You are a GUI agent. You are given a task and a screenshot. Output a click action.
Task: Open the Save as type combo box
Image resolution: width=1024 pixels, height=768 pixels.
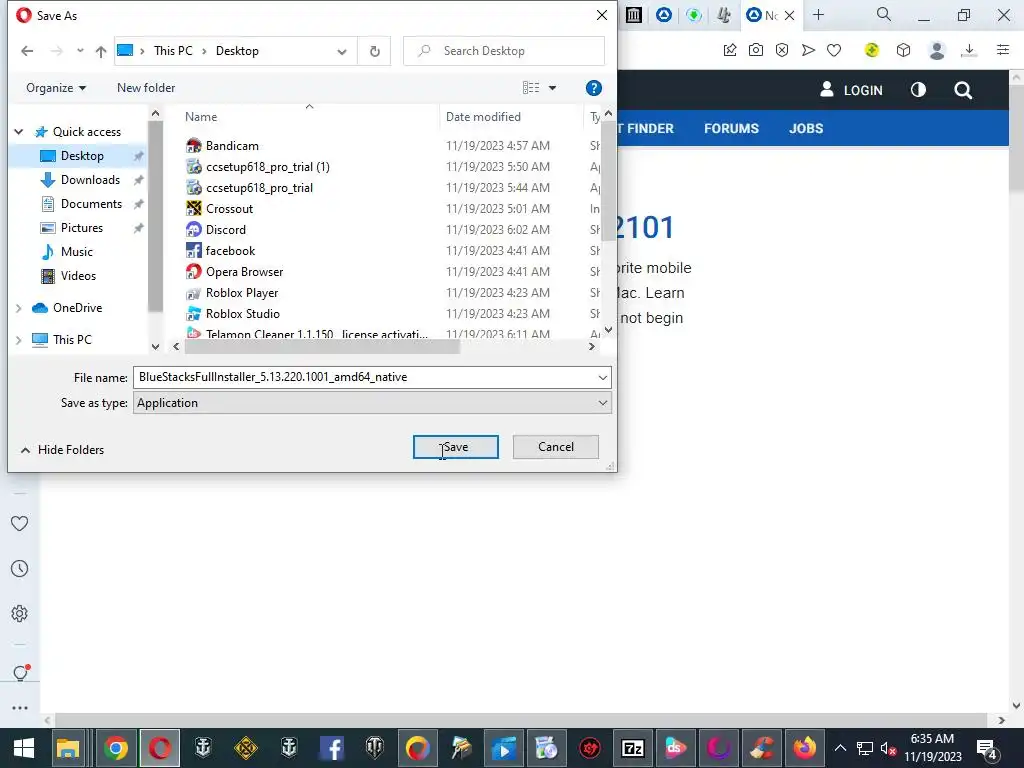tap(372, 403)
